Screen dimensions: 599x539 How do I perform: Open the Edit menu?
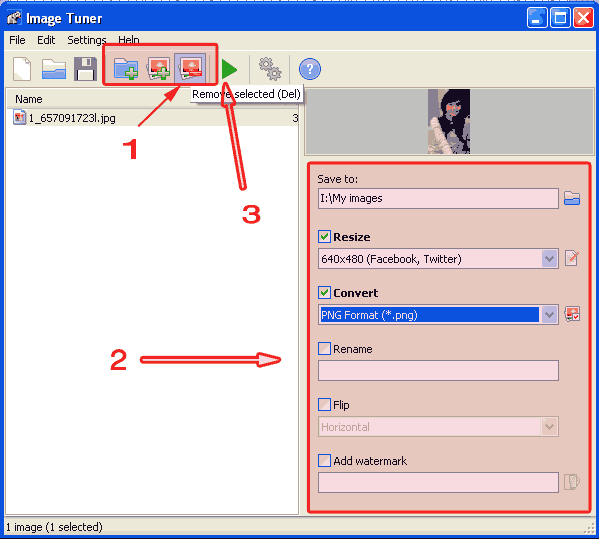click(x=46, y=40)
